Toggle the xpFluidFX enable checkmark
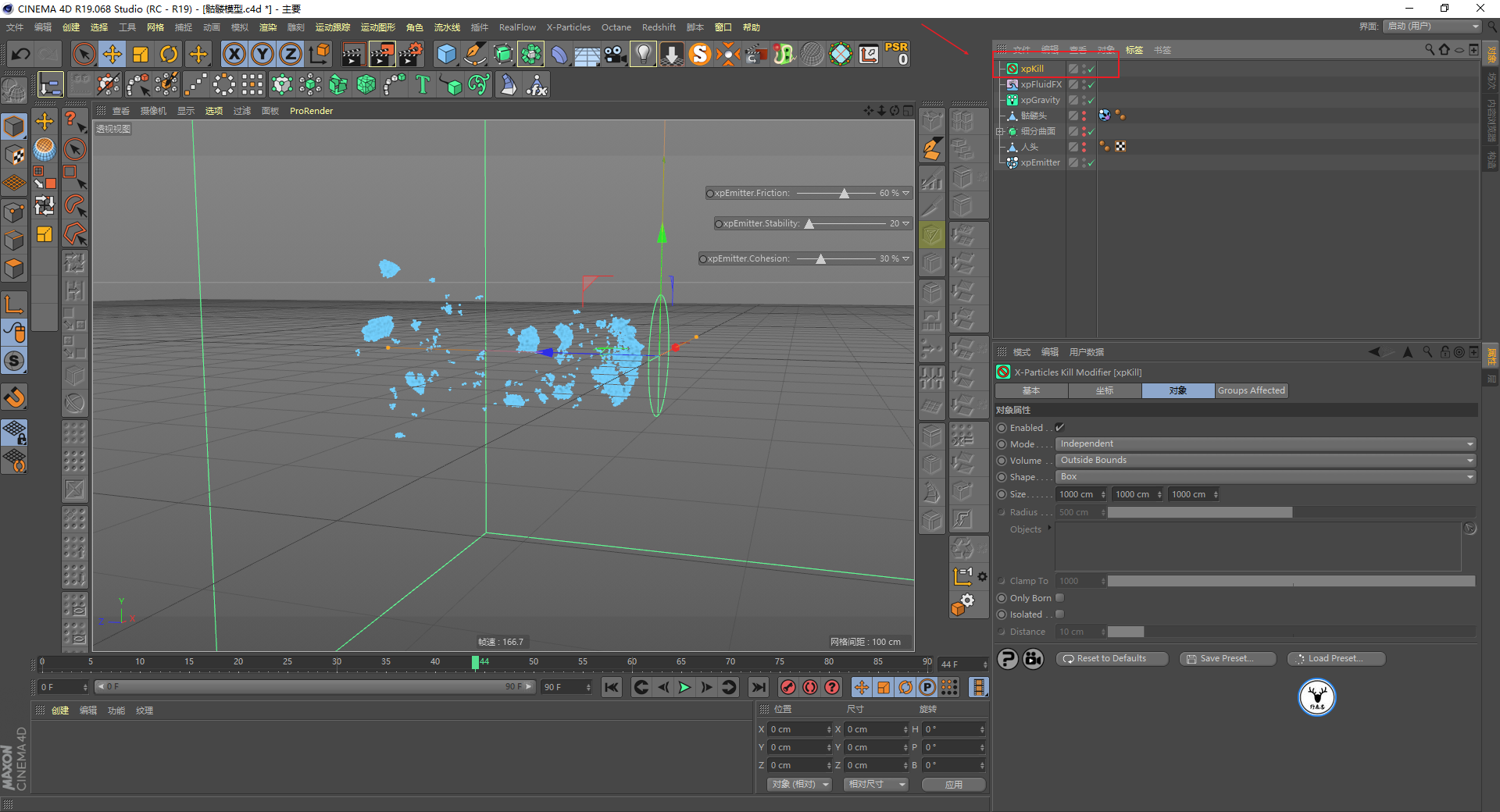Viewport: 1500px width, 812px height. (1091, 85)
